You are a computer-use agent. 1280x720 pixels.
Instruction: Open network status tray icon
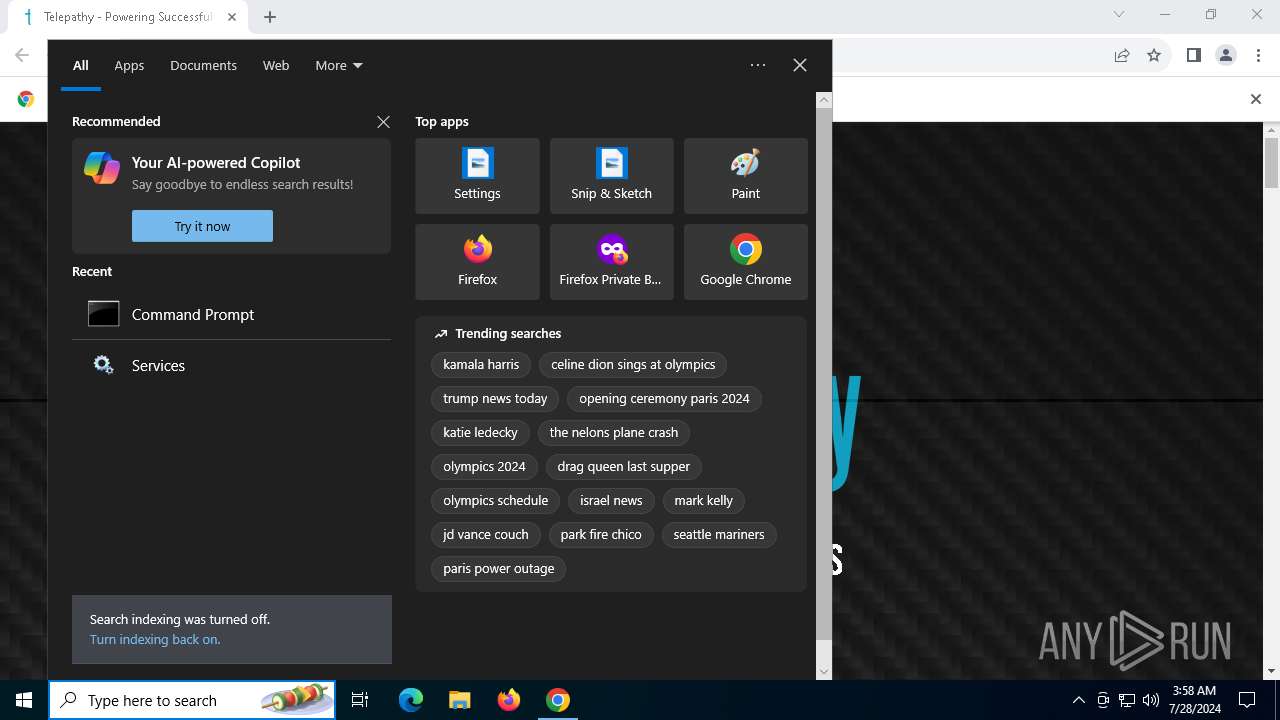[1127, 700]
